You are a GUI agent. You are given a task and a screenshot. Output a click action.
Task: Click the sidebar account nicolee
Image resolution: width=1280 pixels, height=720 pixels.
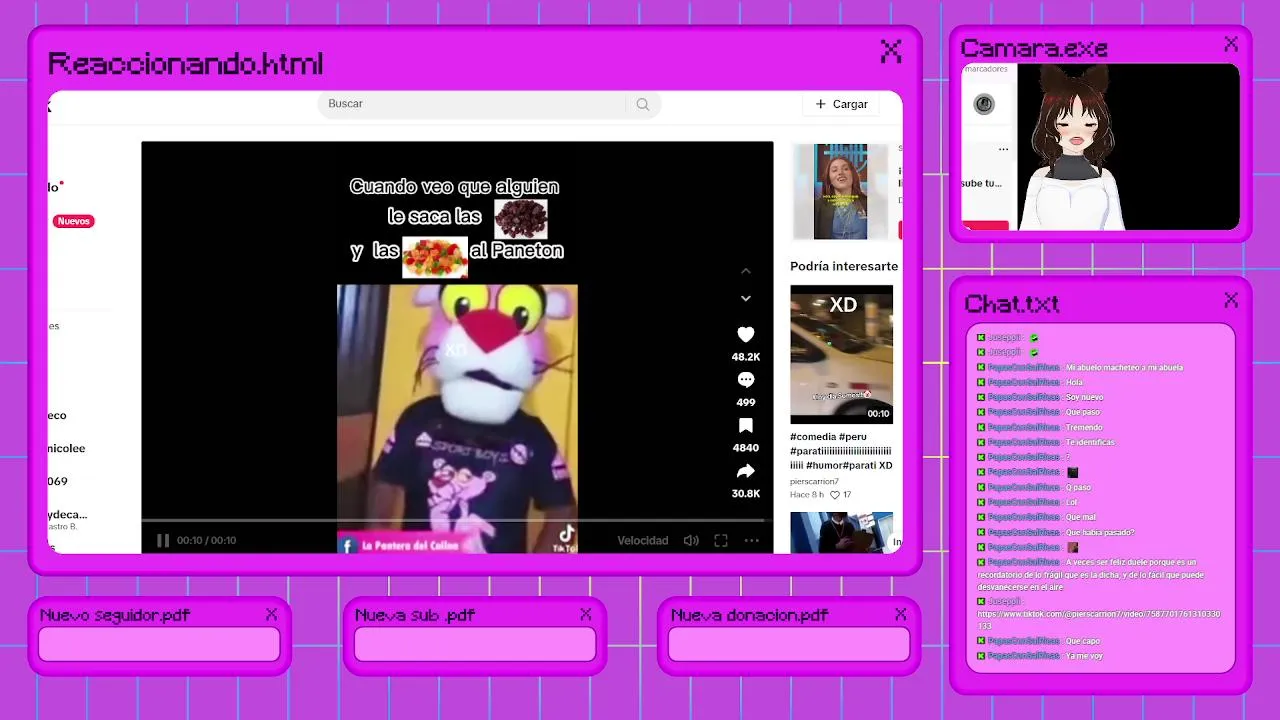point(66,448)
